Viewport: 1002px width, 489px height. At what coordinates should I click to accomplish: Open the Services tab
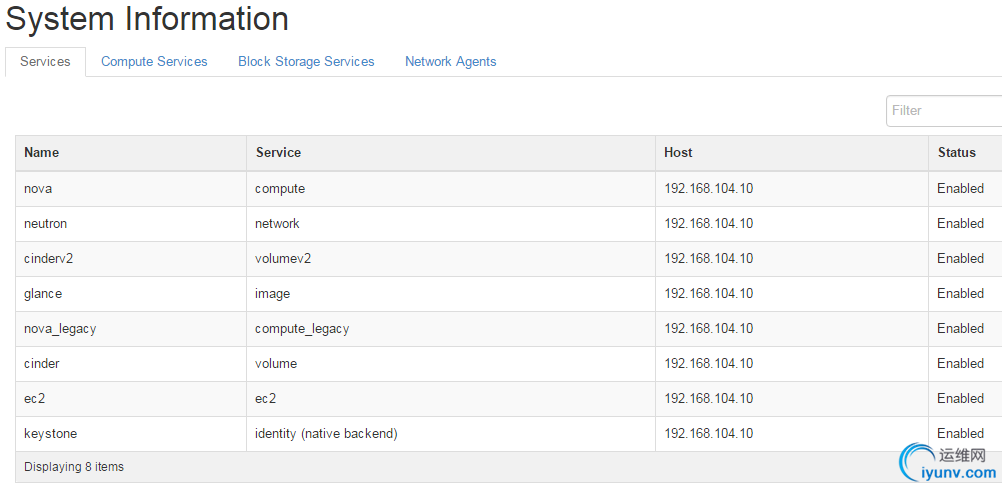coord(45,61)
